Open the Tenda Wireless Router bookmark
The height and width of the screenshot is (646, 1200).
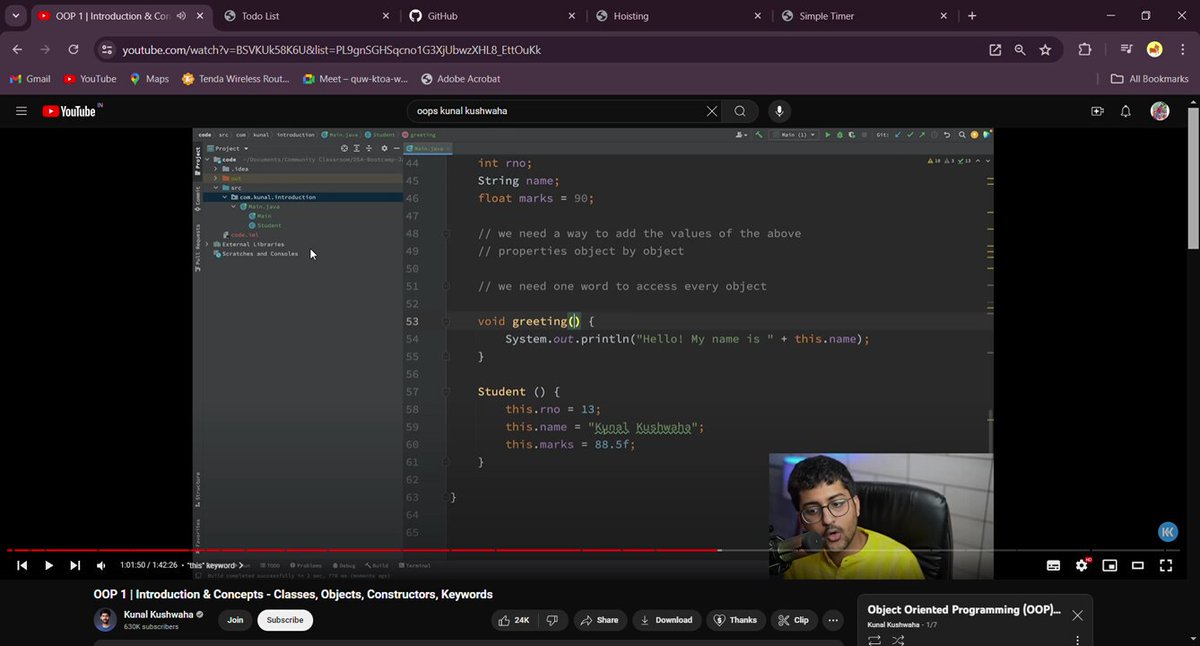coord(236,79)
